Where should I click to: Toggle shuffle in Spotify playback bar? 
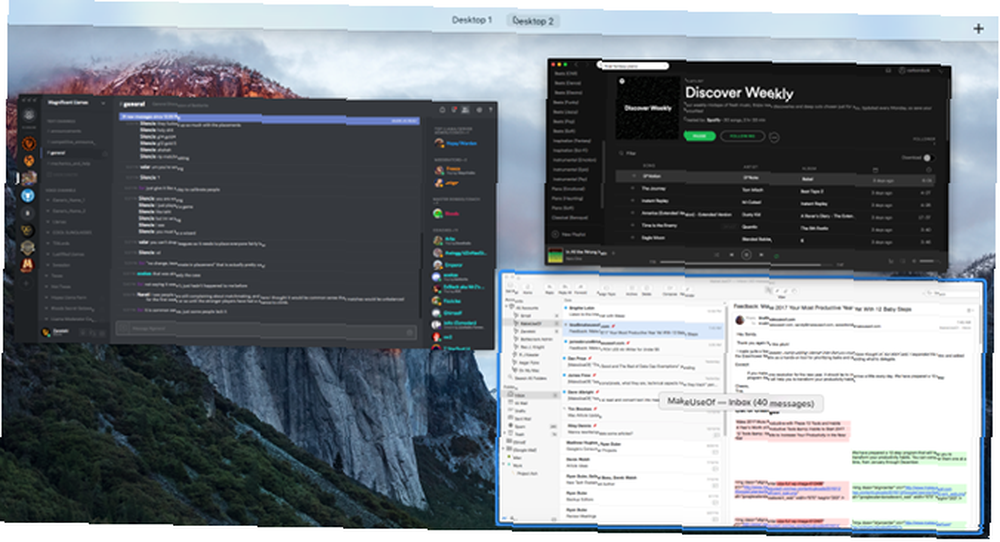tap(716, 254)
